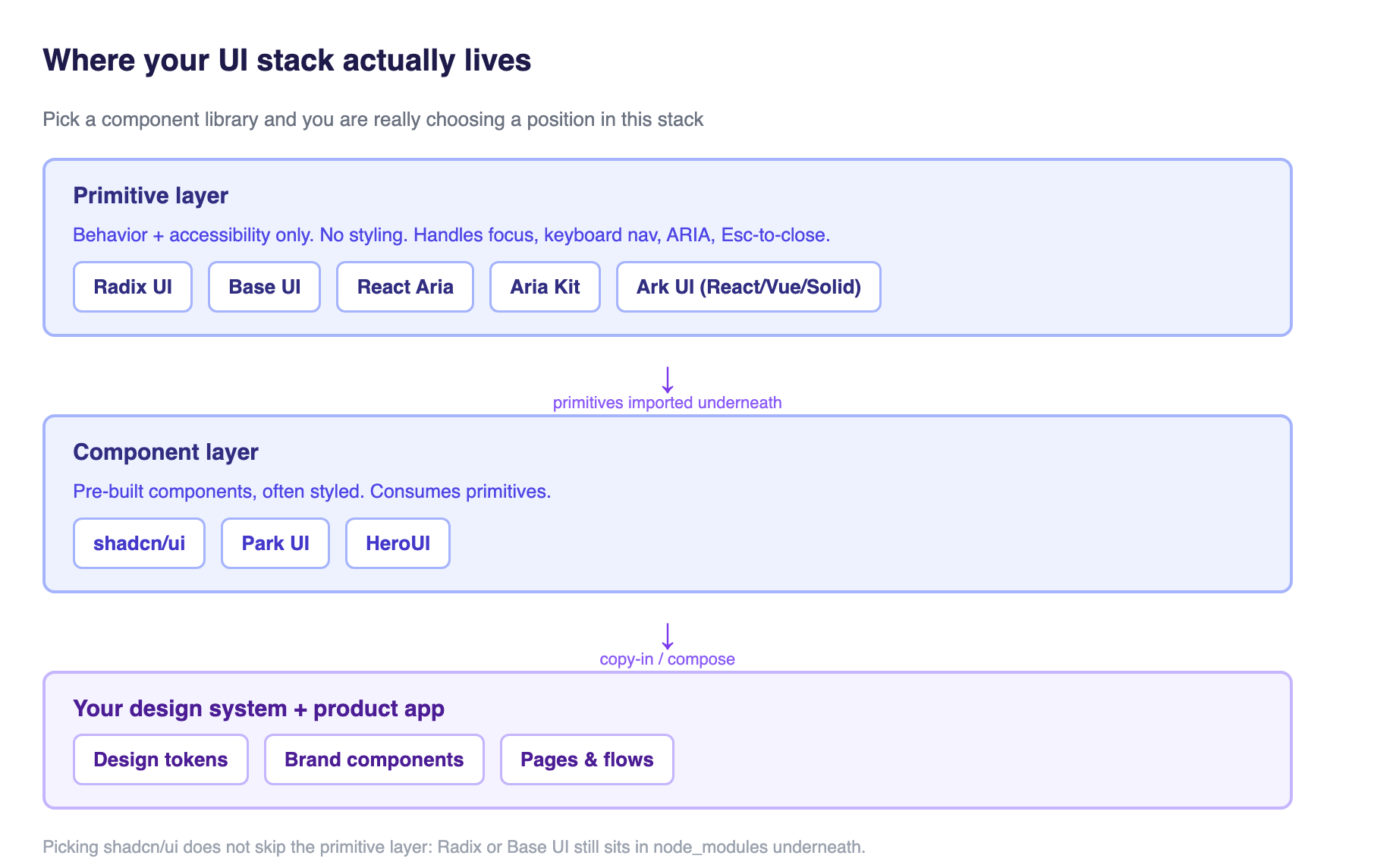Click the 'Where your UI stack actually lives' title
Image resolution: width=1396 pixels, height=868 pixels.
pyautogui.click(x=287, y=61)
